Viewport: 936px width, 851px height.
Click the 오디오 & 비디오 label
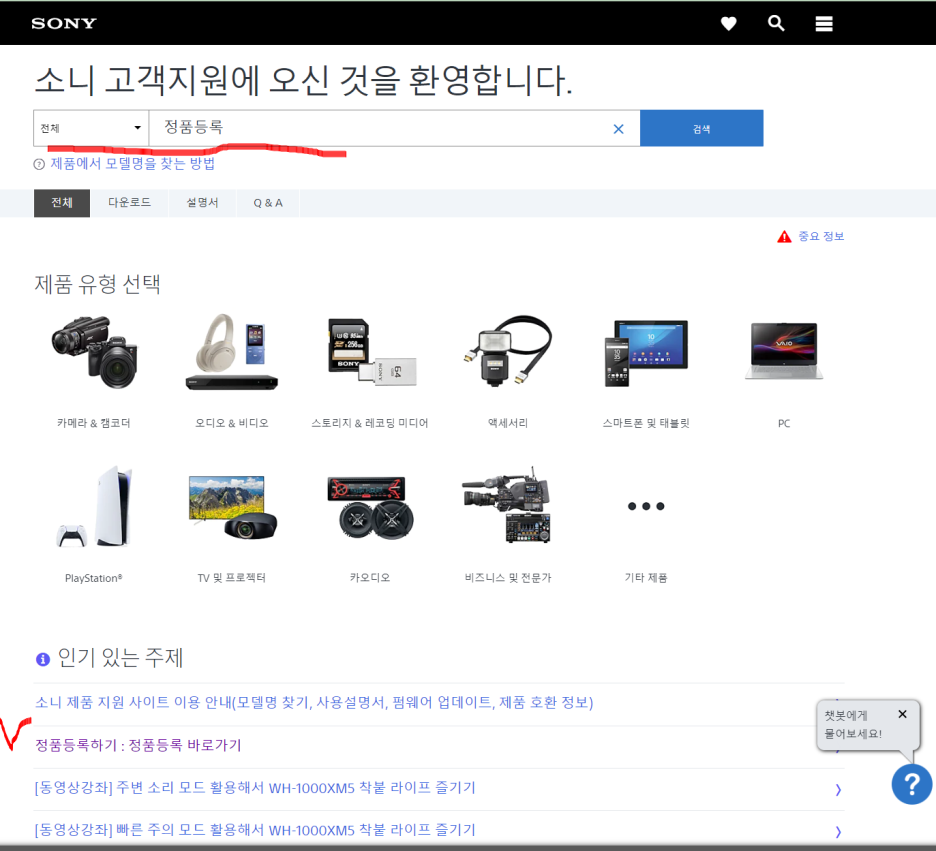pyautogui.click(x=232, y=423)
